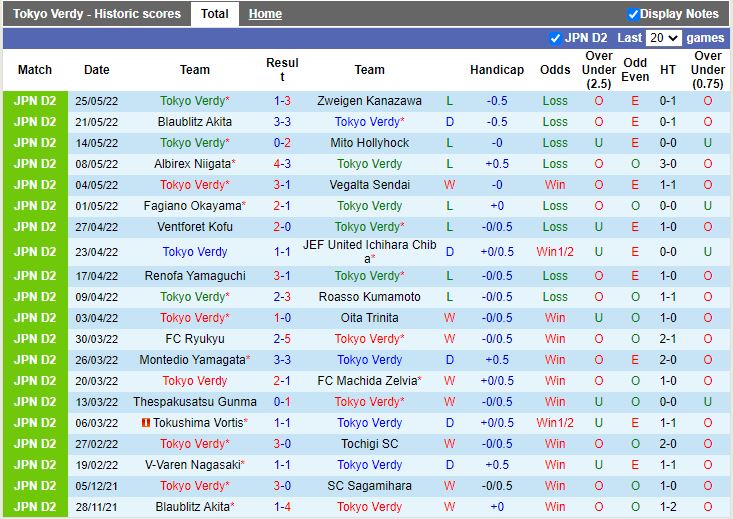Screen dimensions: 733x519
Task: Click the Ventforet Kofu team name
Action: click(x=194, y=227)
